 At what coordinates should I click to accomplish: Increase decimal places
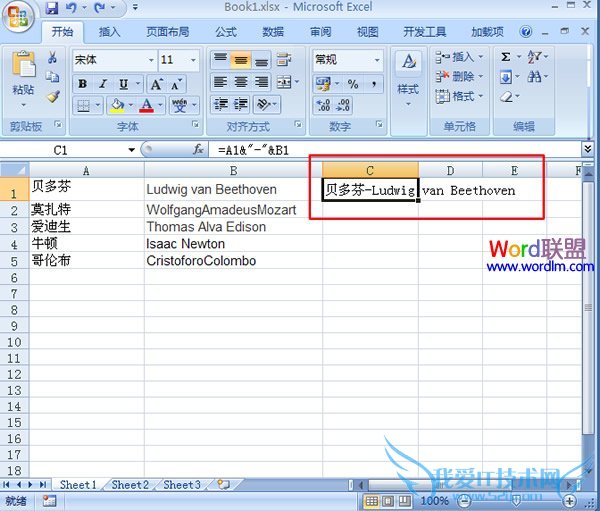(x=323, y=105)
